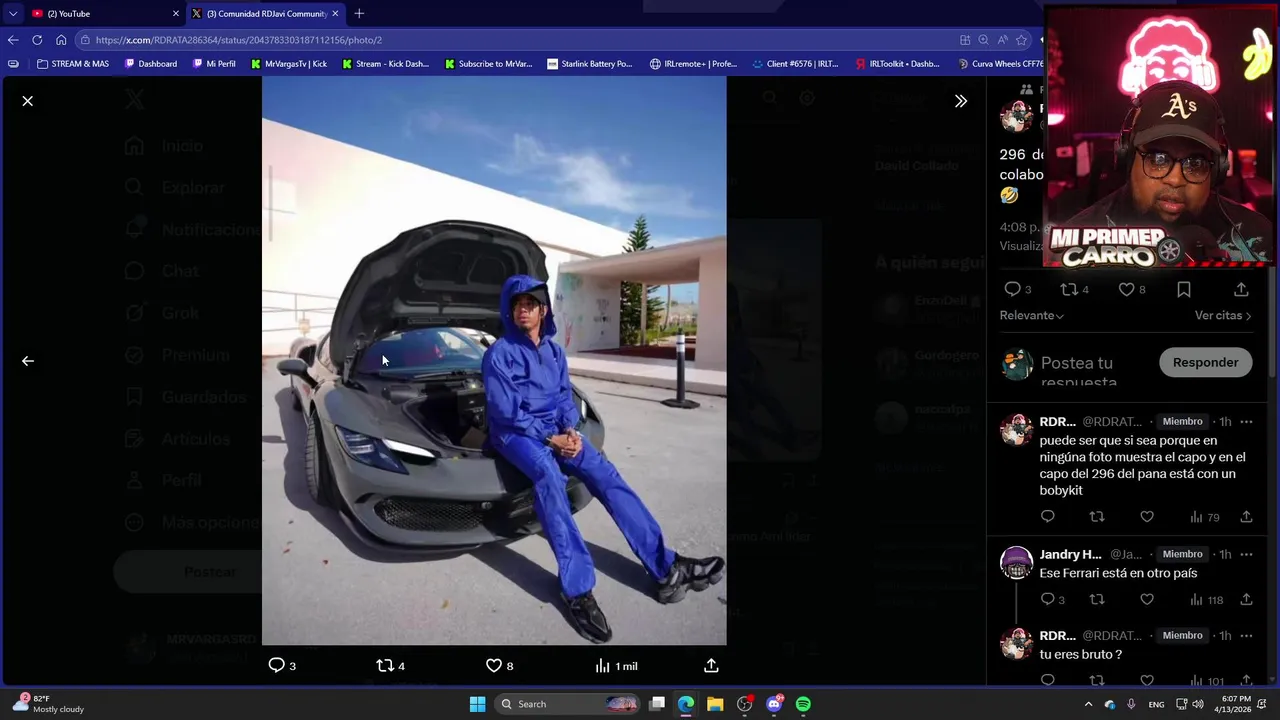View stats showing 118 on Jandry's comment
The width and height of the screenshot is (1280, 720).
1206,600
